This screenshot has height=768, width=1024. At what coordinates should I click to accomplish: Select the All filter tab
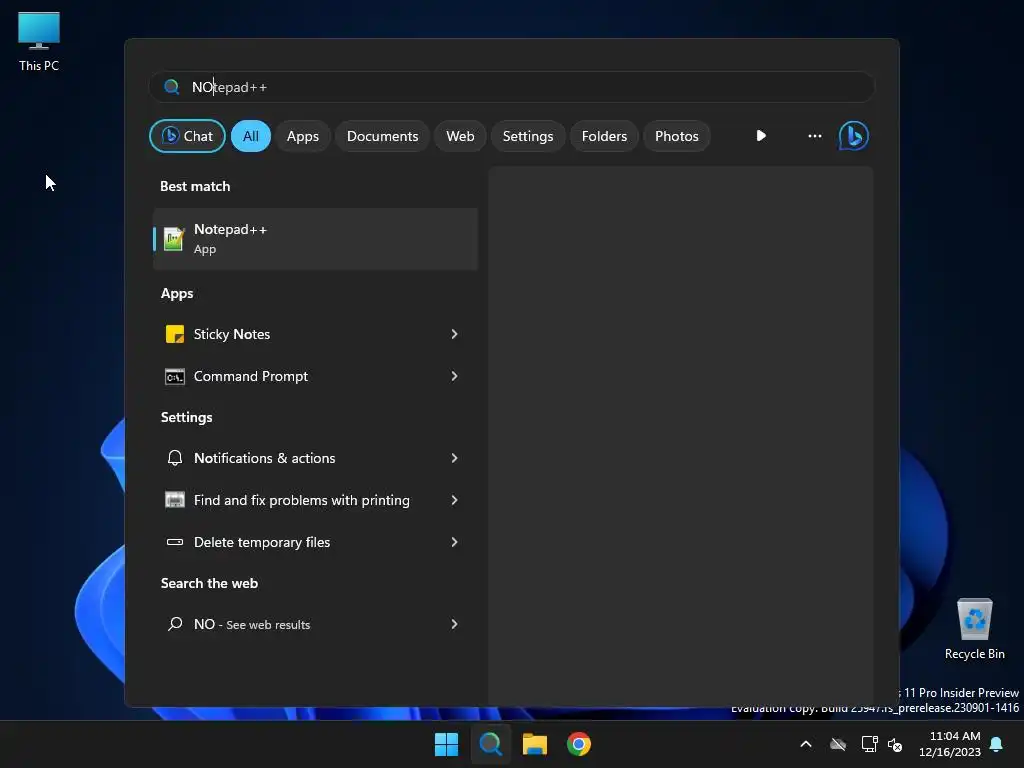pyautogui.click(x=251, y=136)
